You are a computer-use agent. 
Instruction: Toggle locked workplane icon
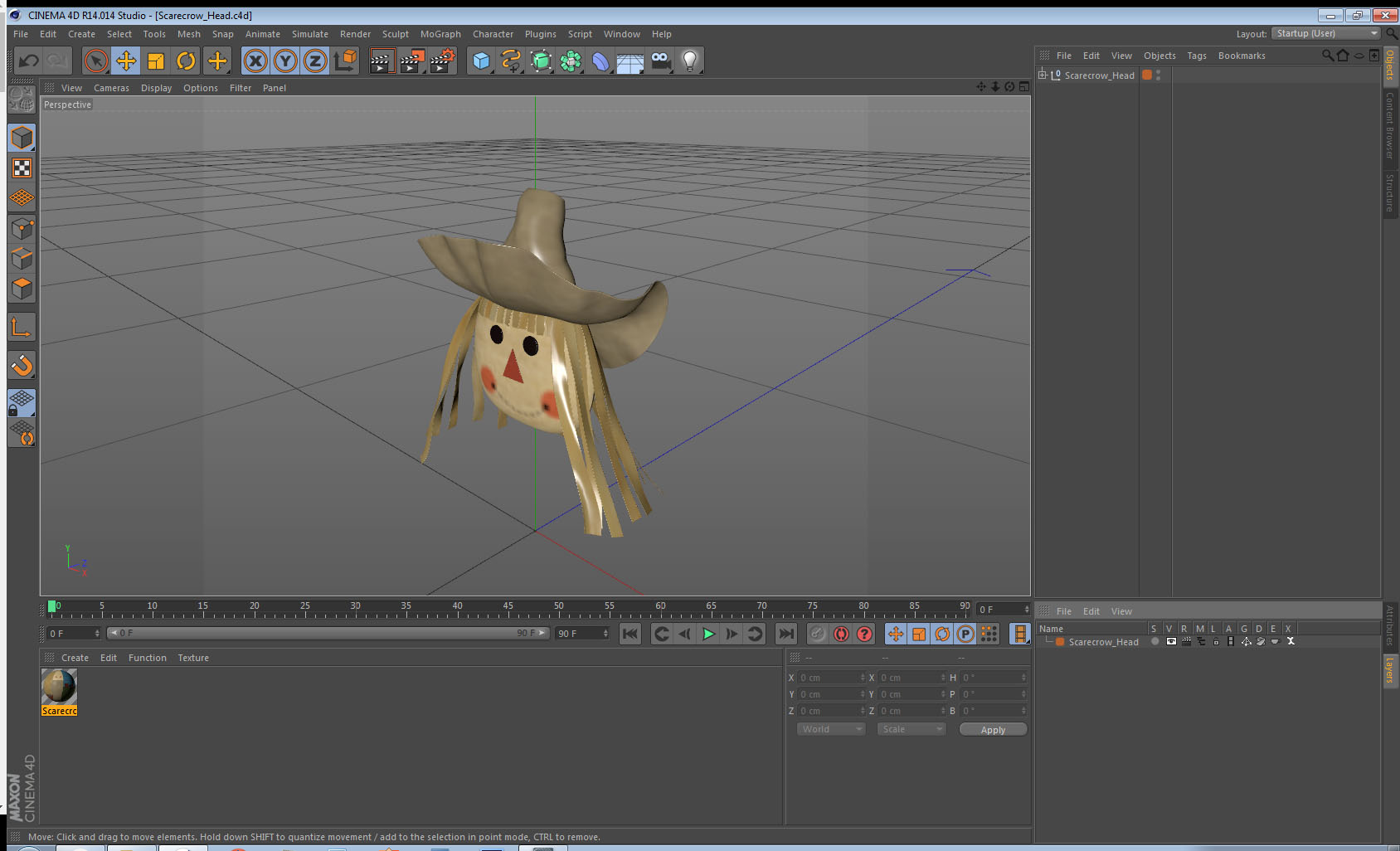pos(22,403)
